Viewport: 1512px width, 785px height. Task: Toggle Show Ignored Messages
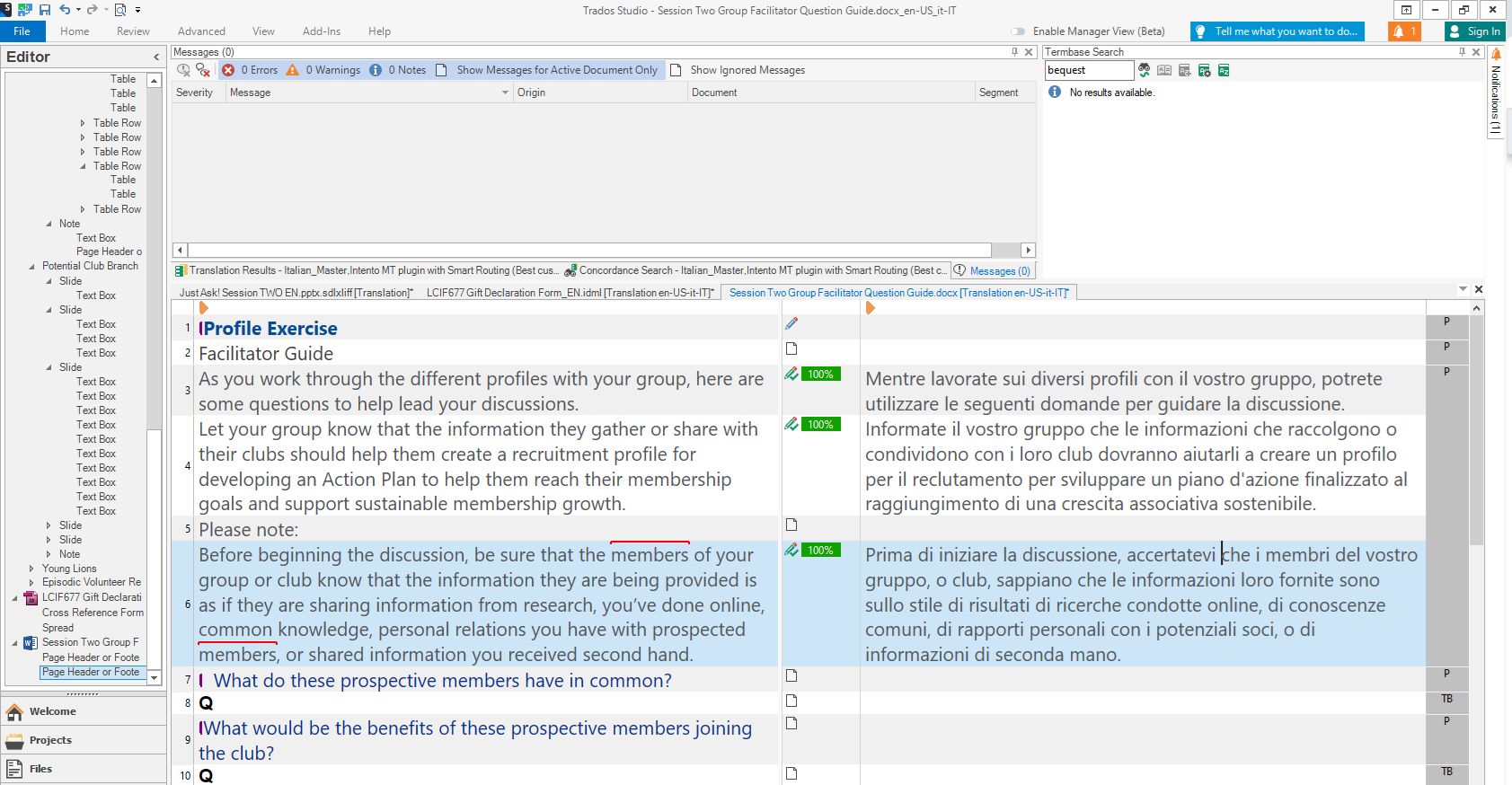[738, 70]
